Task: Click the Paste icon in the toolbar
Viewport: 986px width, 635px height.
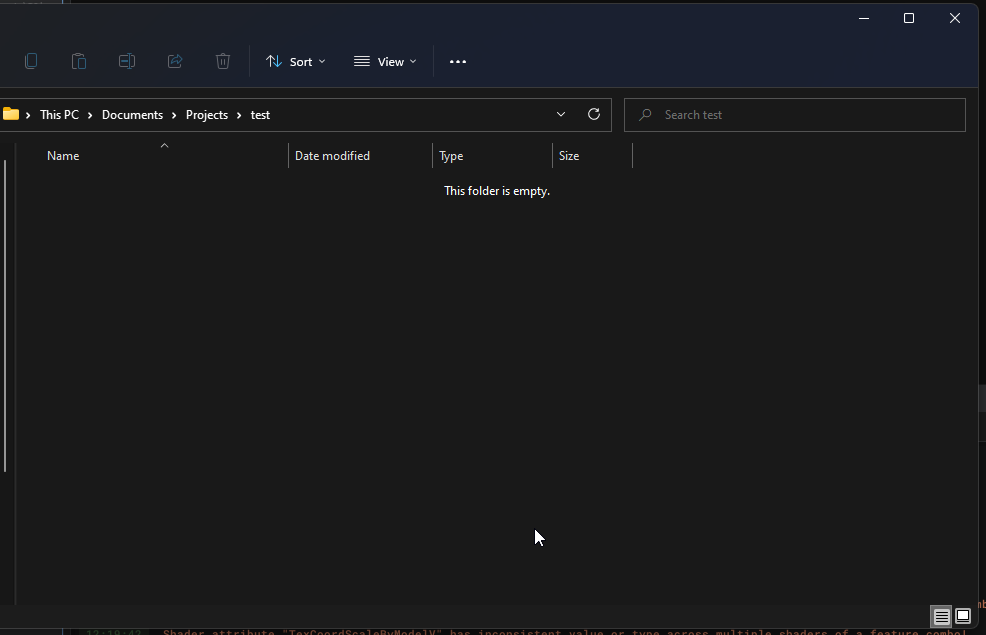Action: click(x=79, y=61)
